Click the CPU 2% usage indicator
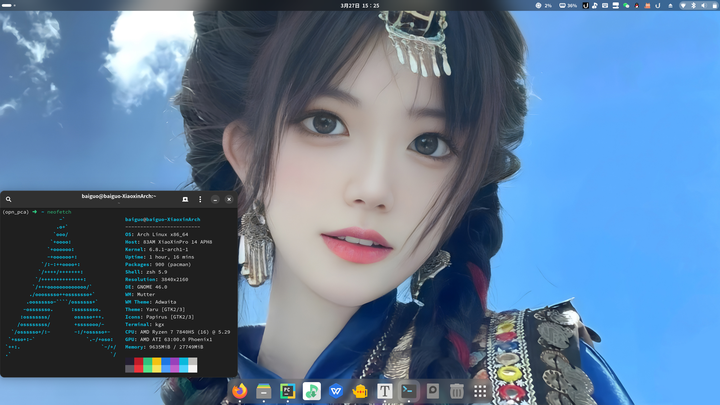Image resolution: width=720 pixels, height=405 pixels. click(544, 6)
